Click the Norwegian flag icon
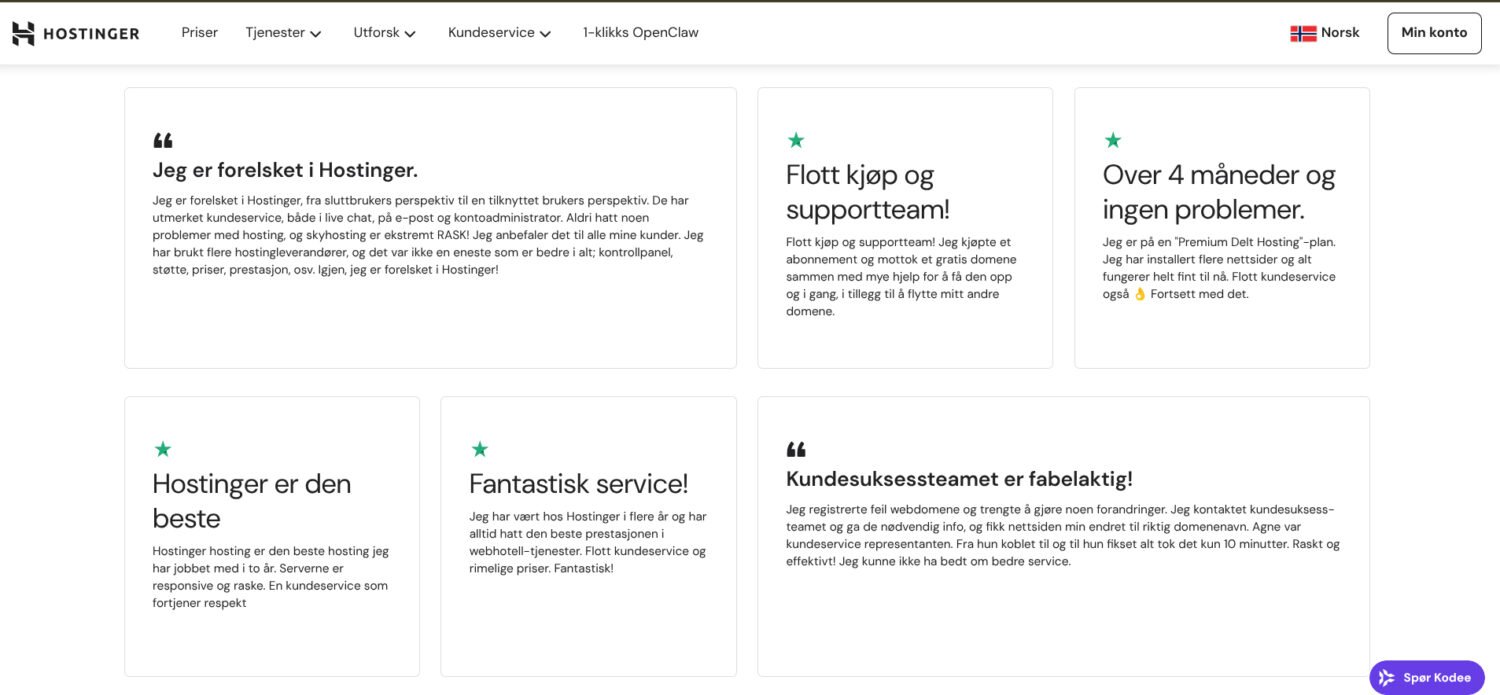This screenshot has width=1500, height=695. click(x=1303, y=33)
